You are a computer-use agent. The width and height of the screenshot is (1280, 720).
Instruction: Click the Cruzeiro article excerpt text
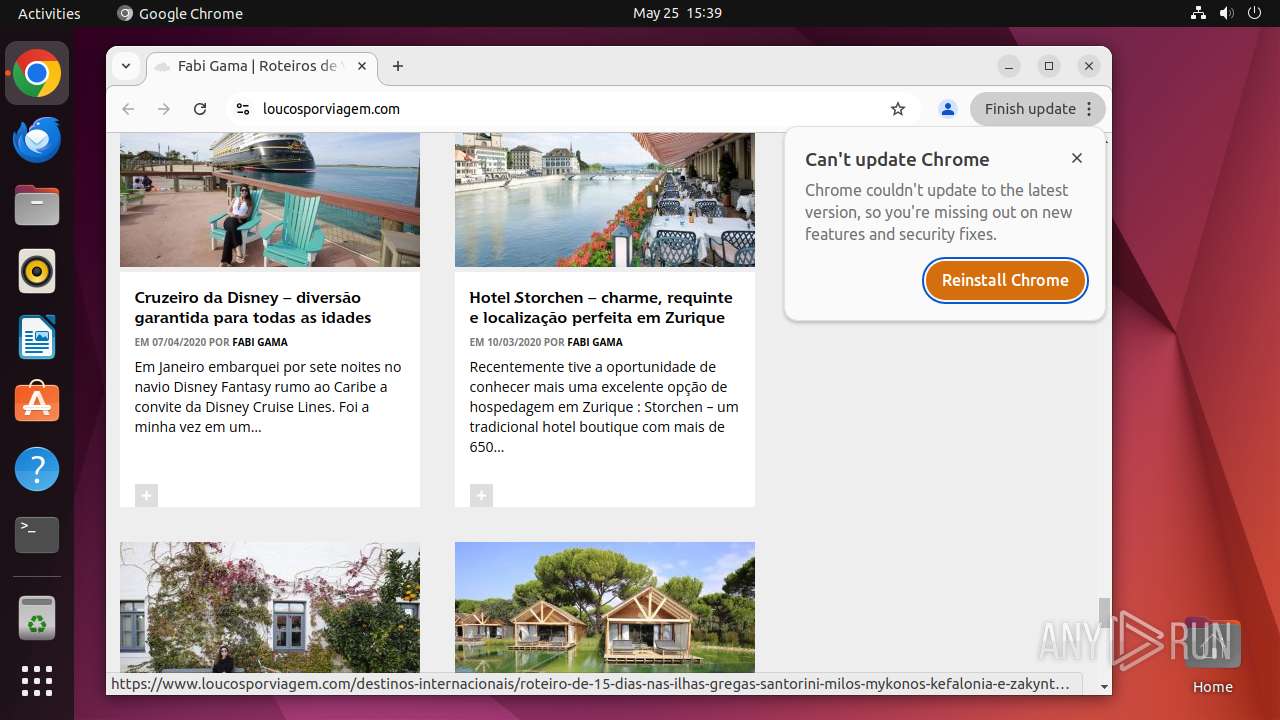pos(268,397)
